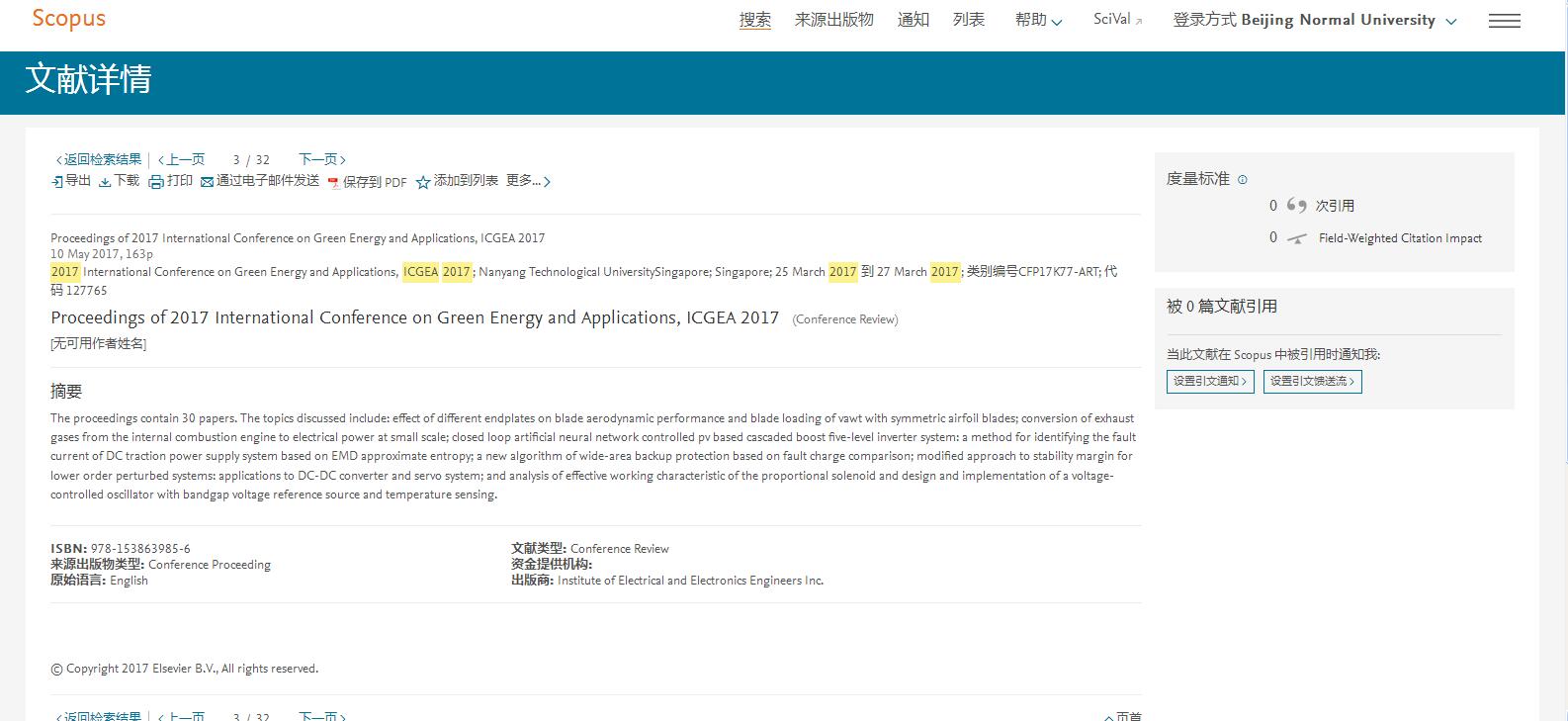The width and height of the screenshot is (1568, 721).
Task: Click the 次引用 citation count label
Action: (x=1335, y=206)
